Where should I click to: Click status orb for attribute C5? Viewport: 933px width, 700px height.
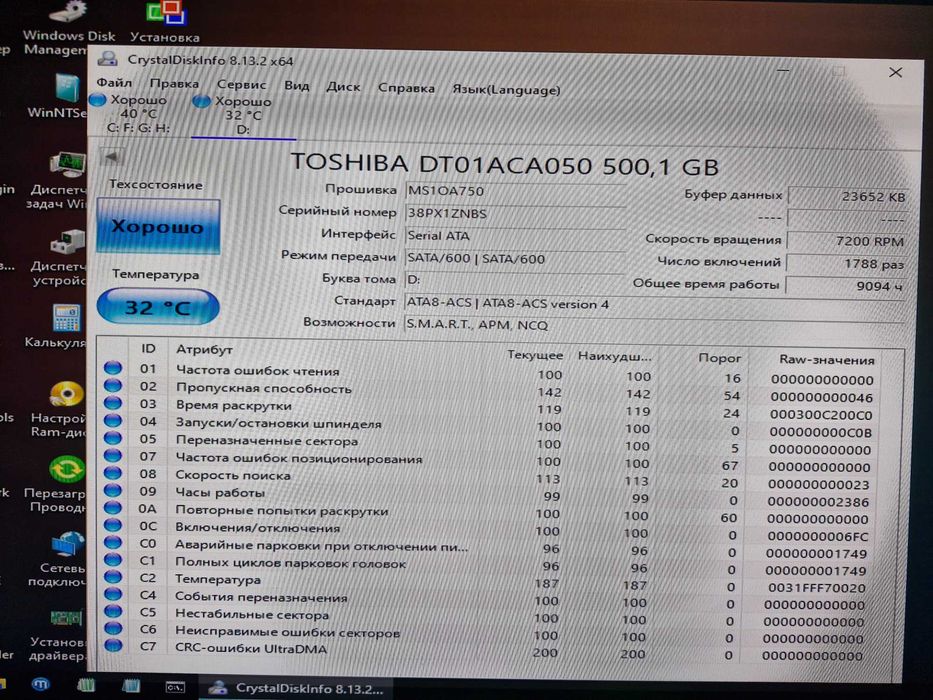pos(113,611)
